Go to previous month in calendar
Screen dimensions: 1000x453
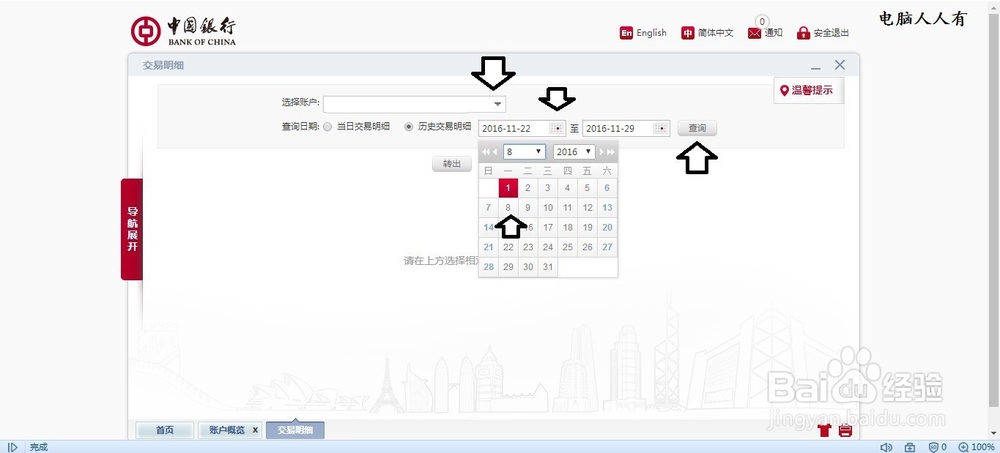(496, 152)
